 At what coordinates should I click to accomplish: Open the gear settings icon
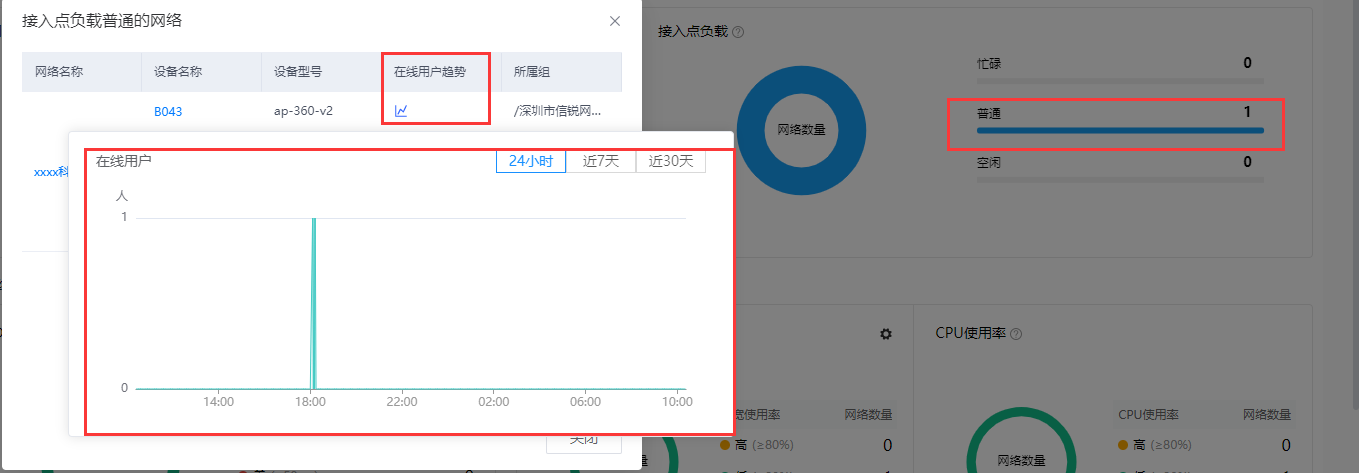pyautogui.click(x=885, y=334)
